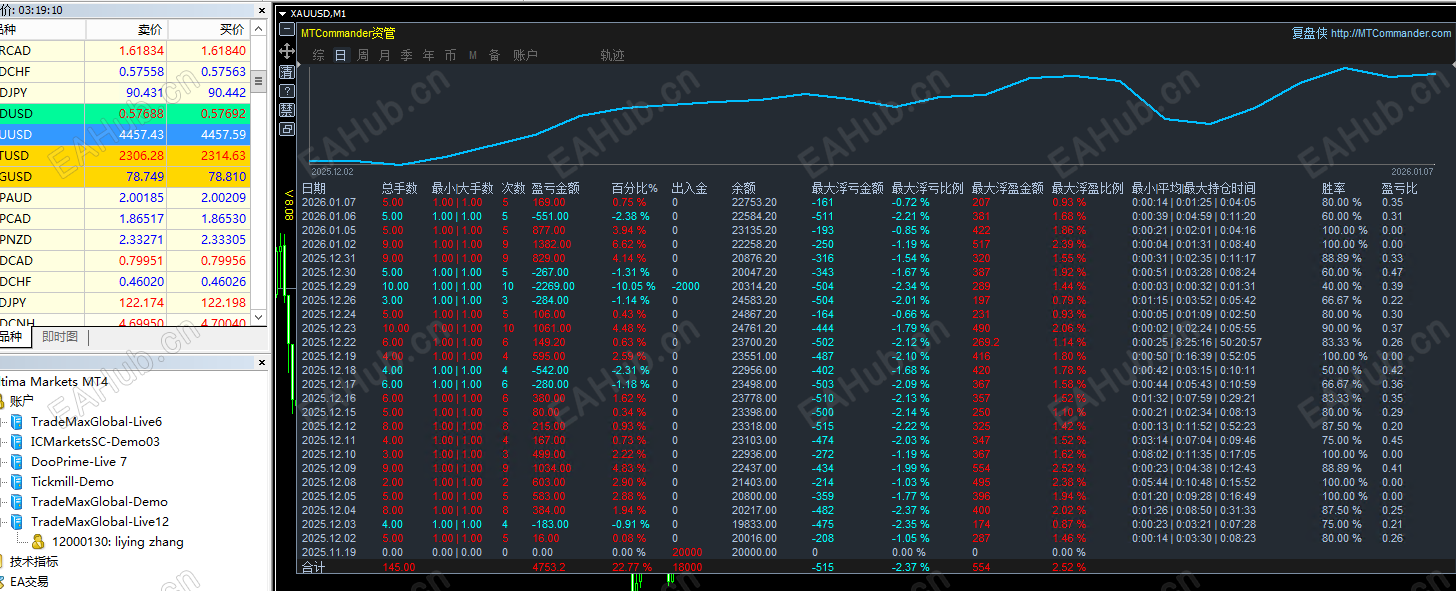Click the 12000130 liying zhang account icon

[x=38, y=542]
